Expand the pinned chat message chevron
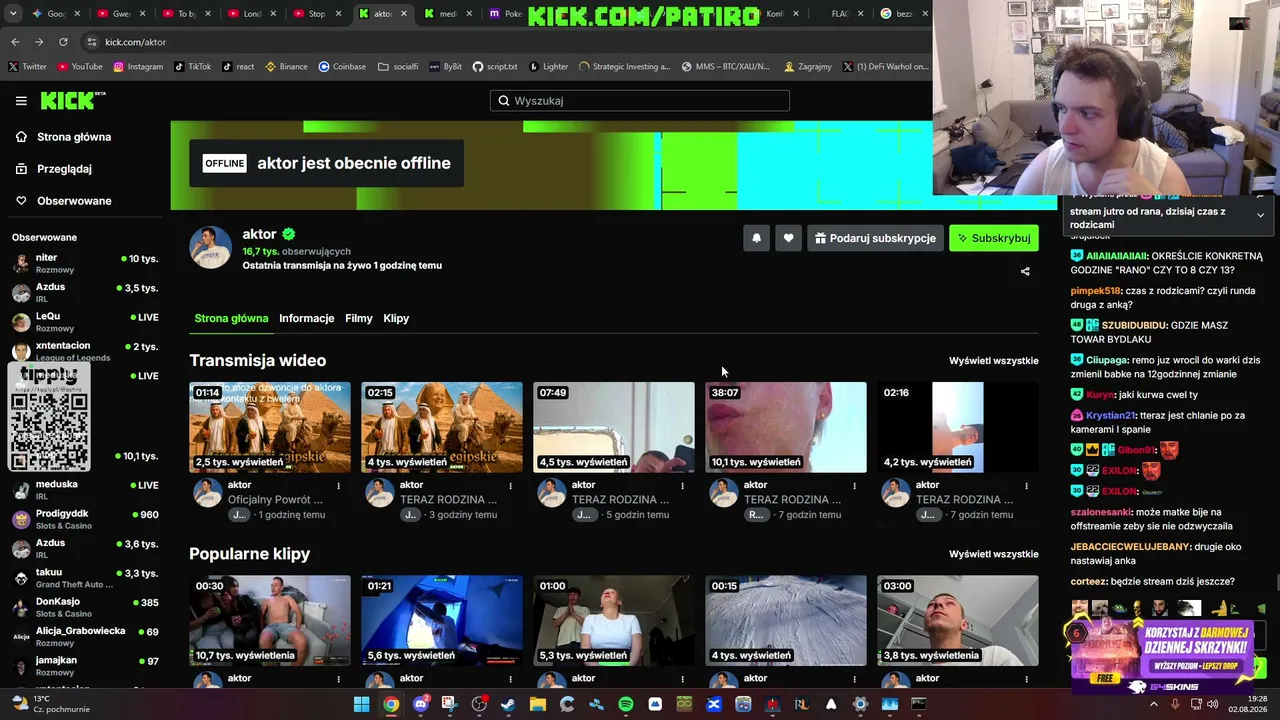 point(1260,215)
